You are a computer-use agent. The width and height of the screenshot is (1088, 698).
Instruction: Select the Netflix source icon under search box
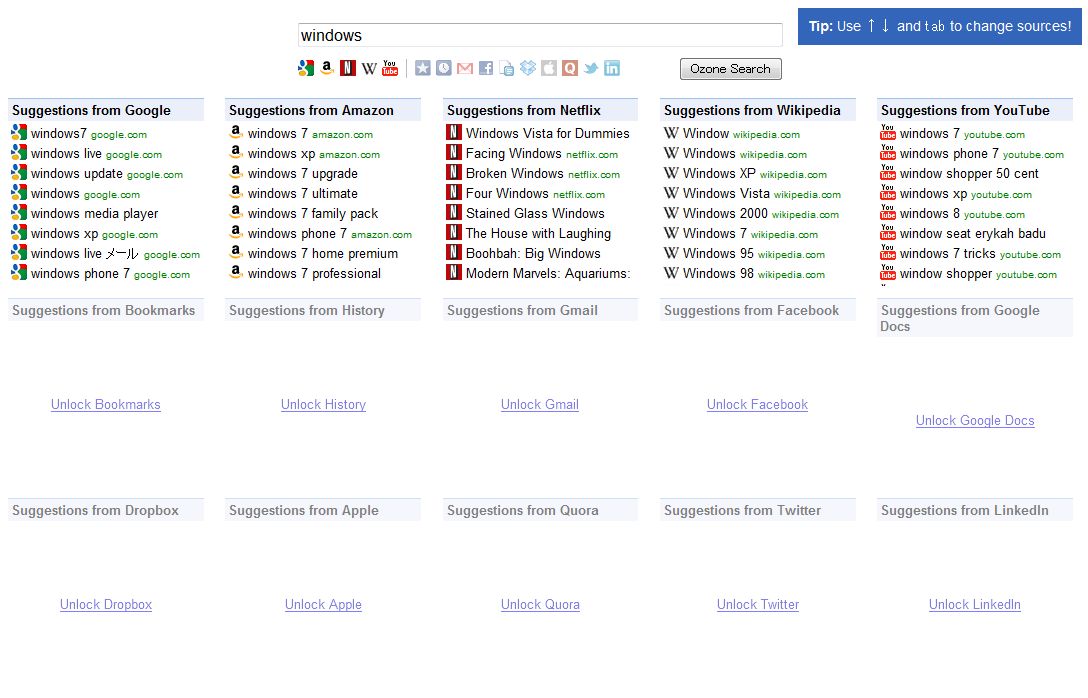pyautogui.click(x=348, y=68)
